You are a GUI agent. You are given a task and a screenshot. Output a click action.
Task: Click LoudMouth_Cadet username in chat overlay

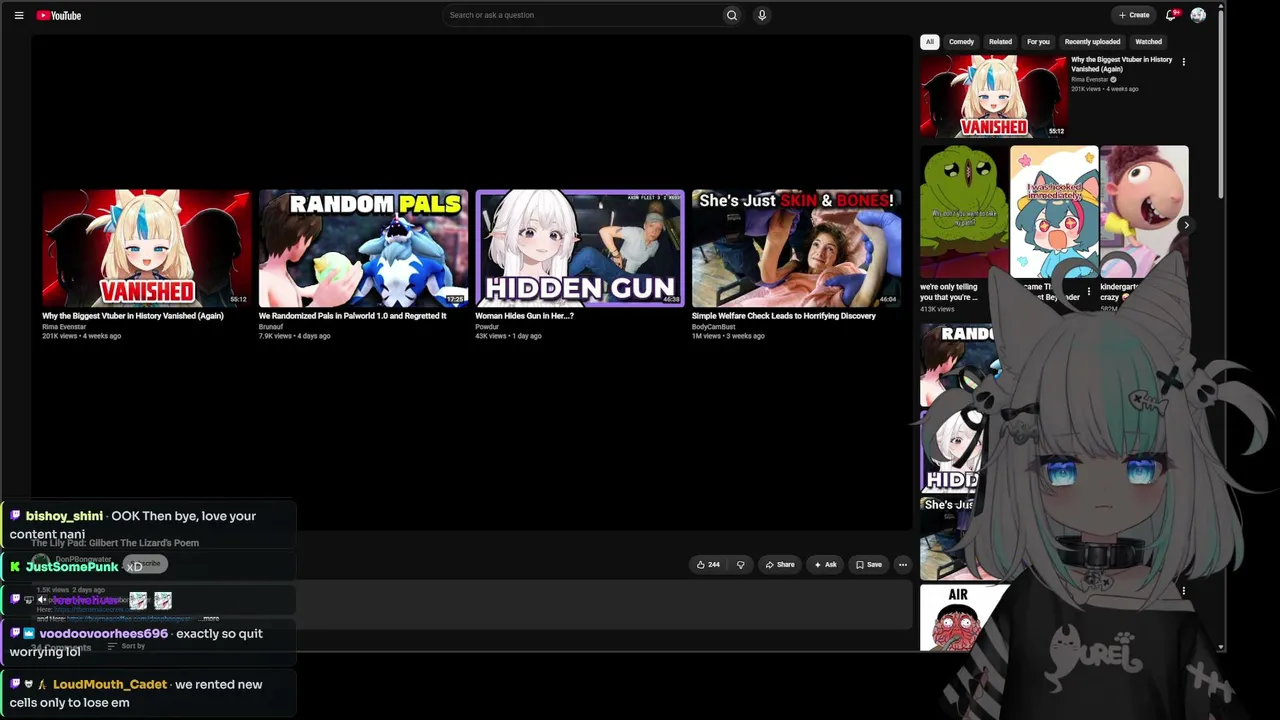tap(109, 685)
